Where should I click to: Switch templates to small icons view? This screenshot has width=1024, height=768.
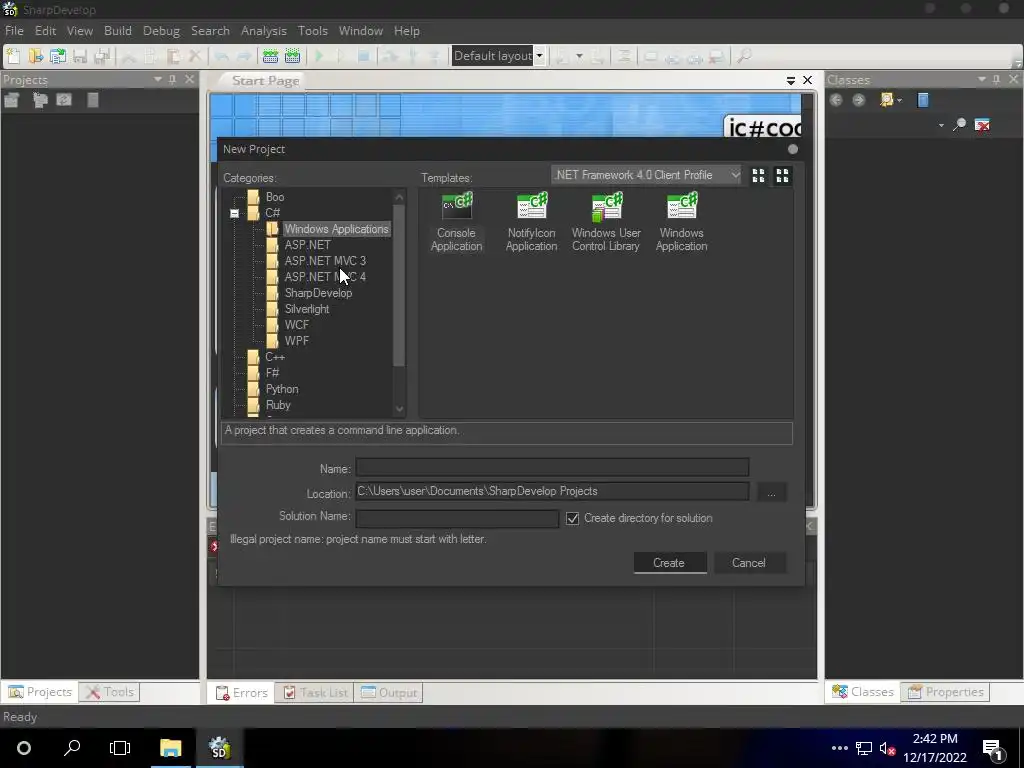point(758,176)
